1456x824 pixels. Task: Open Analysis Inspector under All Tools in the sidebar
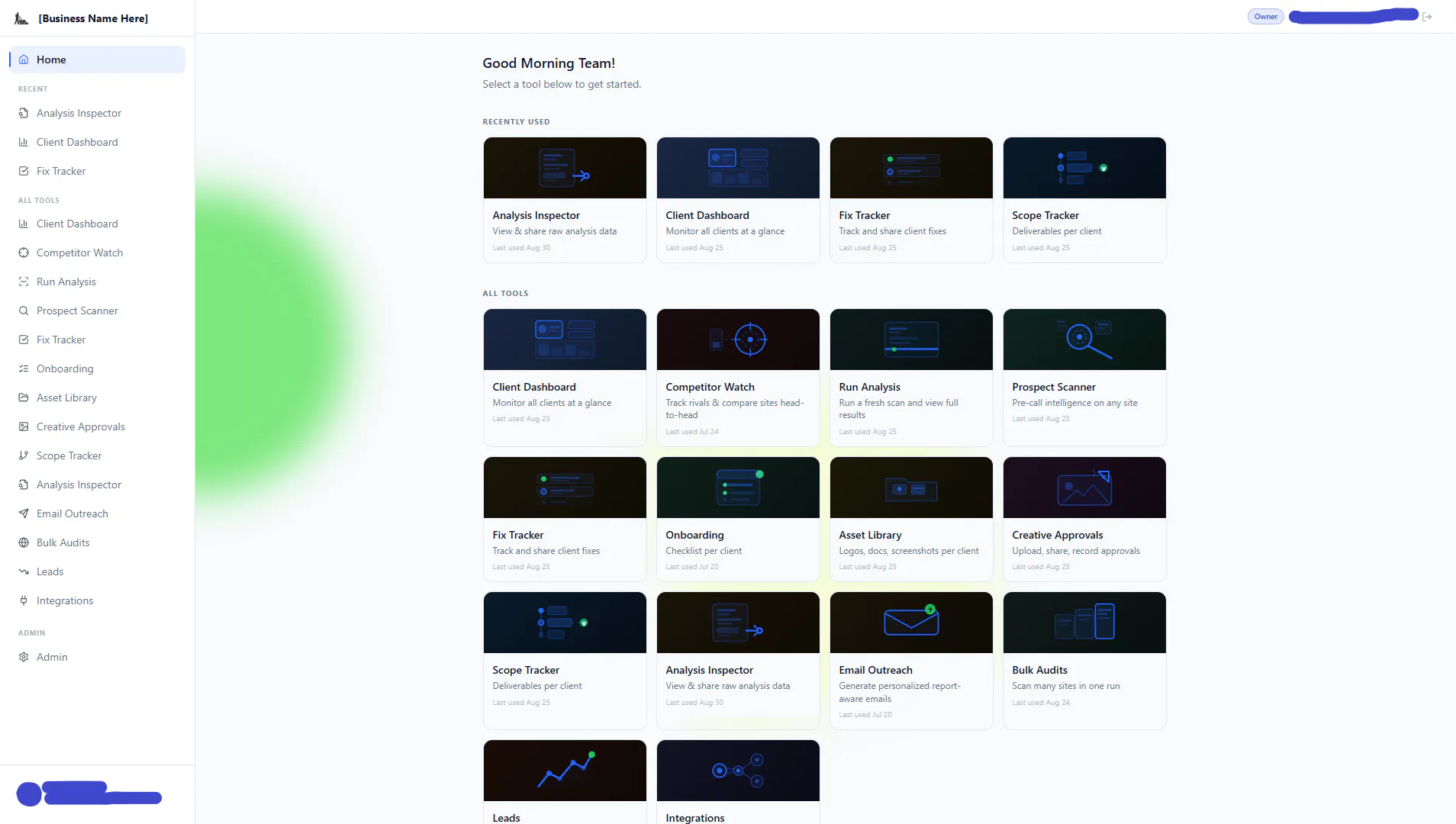point(97,484)
